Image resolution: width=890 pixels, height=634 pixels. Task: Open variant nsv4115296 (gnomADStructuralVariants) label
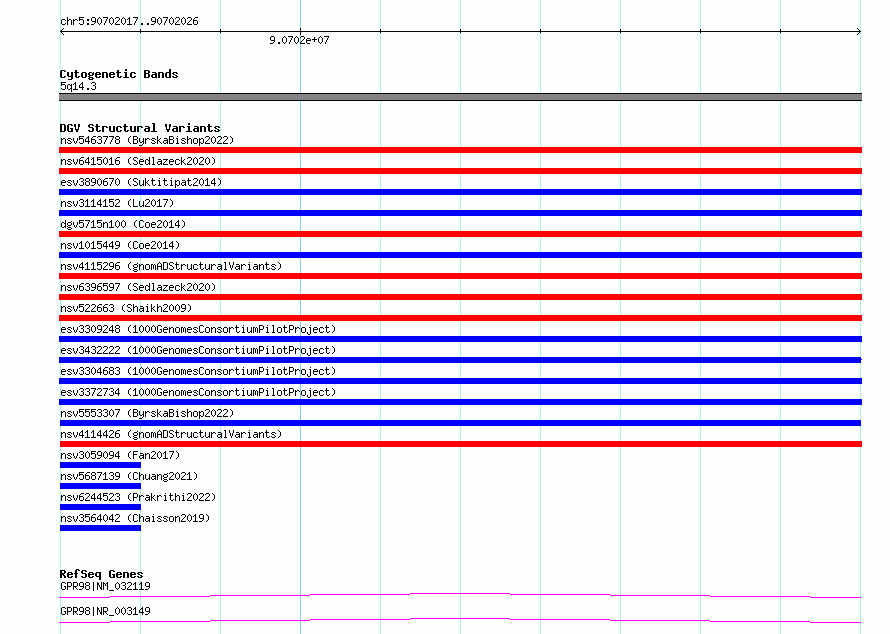tap(171, 266)
